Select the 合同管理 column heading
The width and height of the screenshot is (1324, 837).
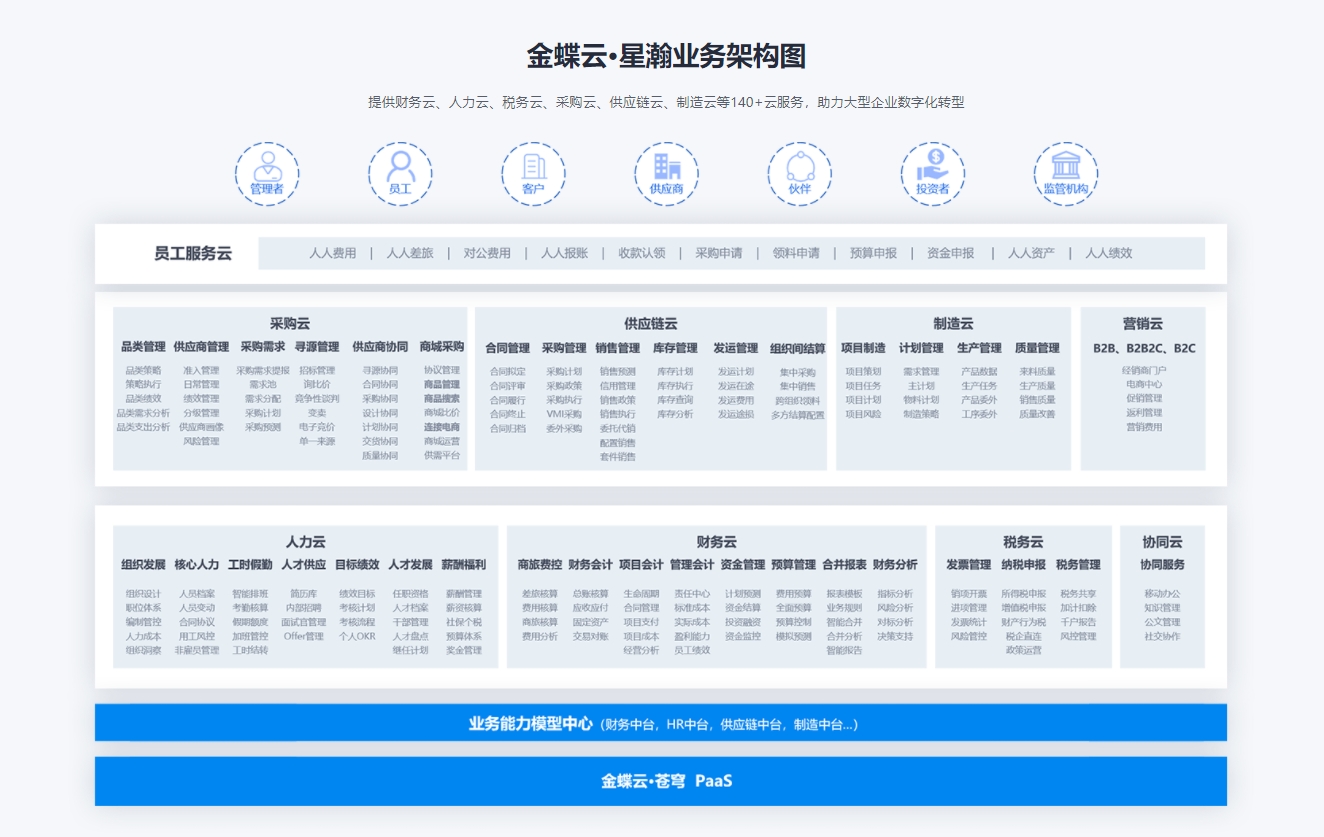pyautogui.click(x=508, y=348)
